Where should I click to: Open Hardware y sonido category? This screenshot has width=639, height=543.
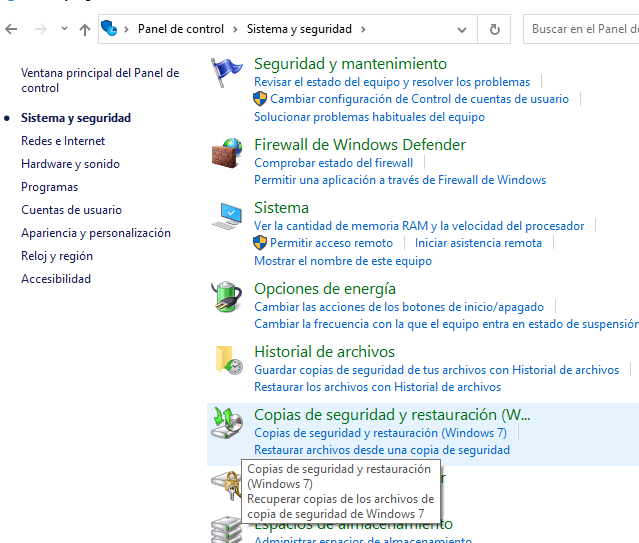click(71, 164)
